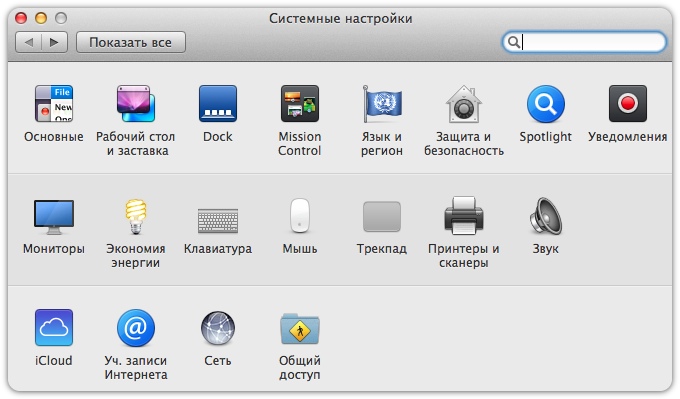The image size is (680, 399).
Task: Click the Системные настройки window title
Action: pyautogui.click(x=340, y=18)
